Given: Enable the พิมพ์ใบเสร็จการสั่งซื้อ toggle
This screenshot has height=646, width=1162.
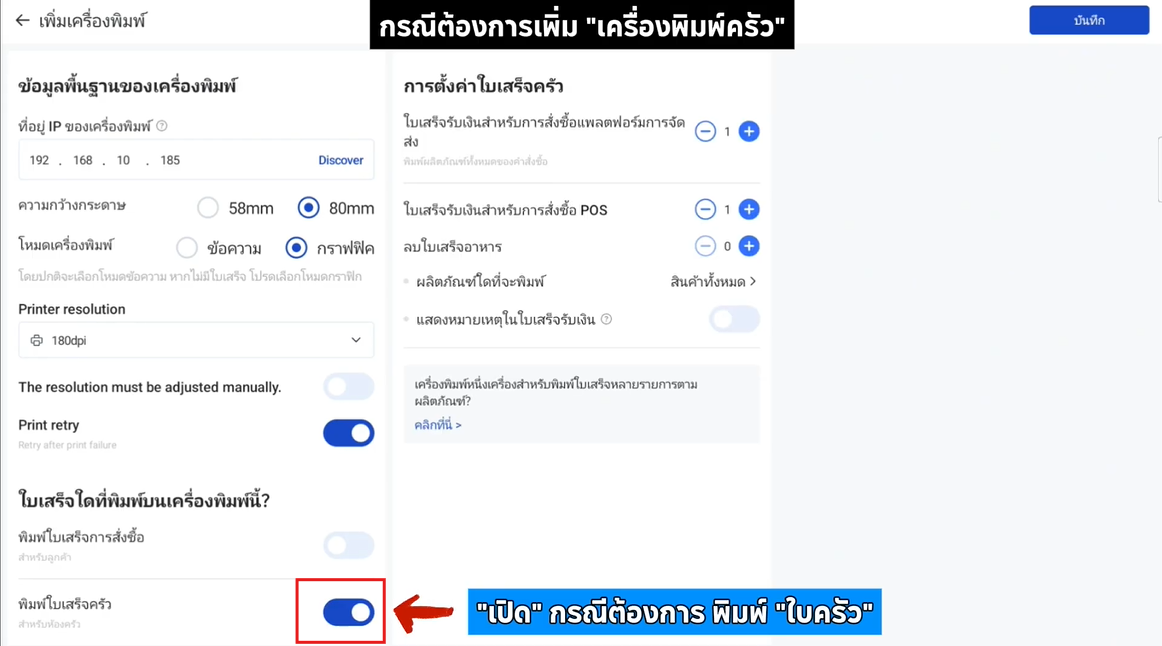Looking at the screenshot, I should pos(348,545).
